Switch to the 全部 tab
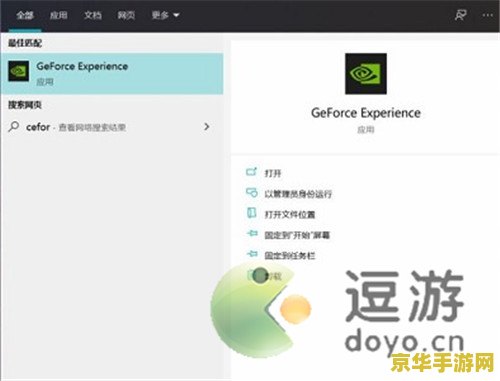Screen dimensions: 500x381 (25, 15)
